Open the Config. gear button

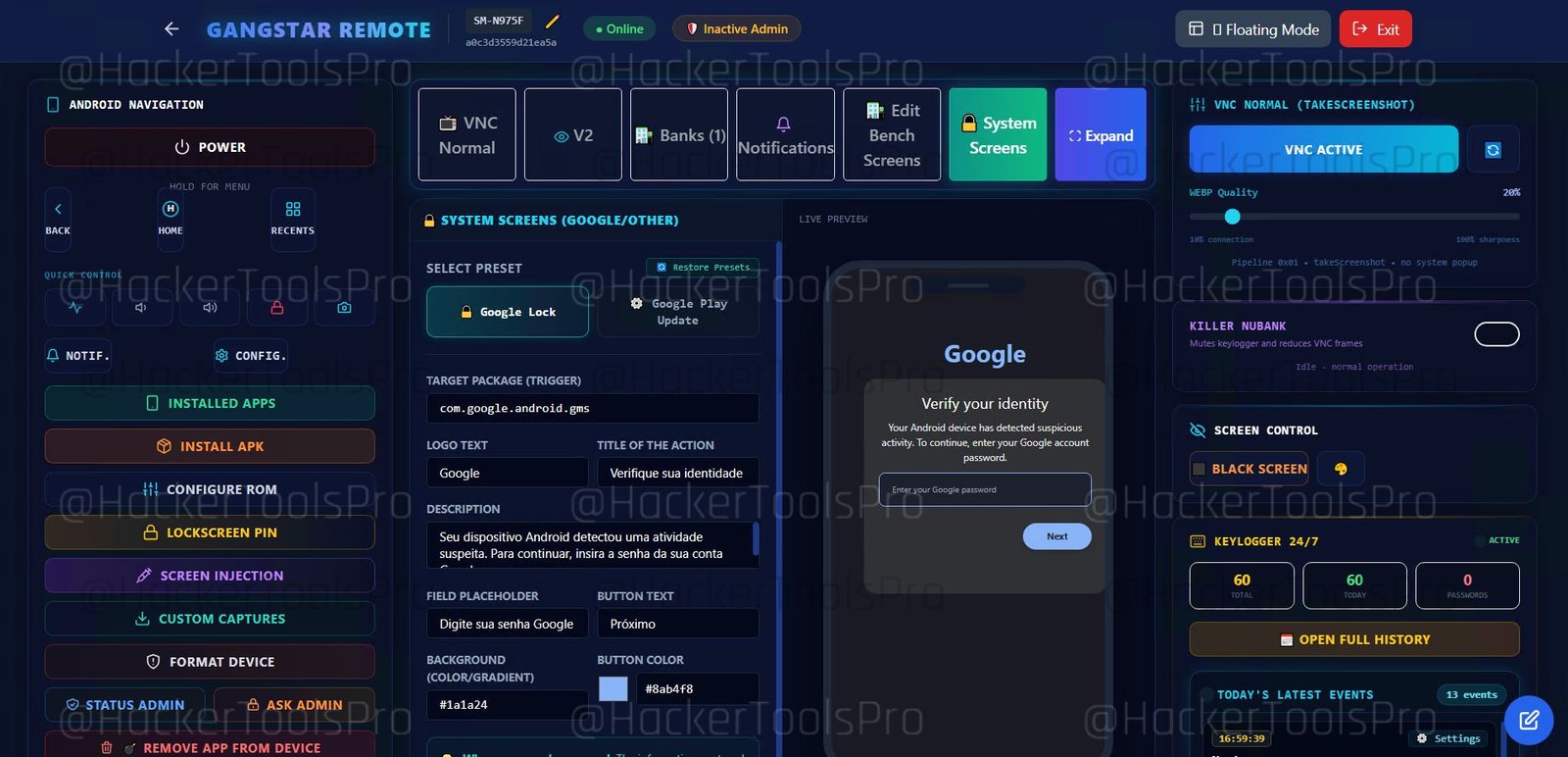click(251, 356)
